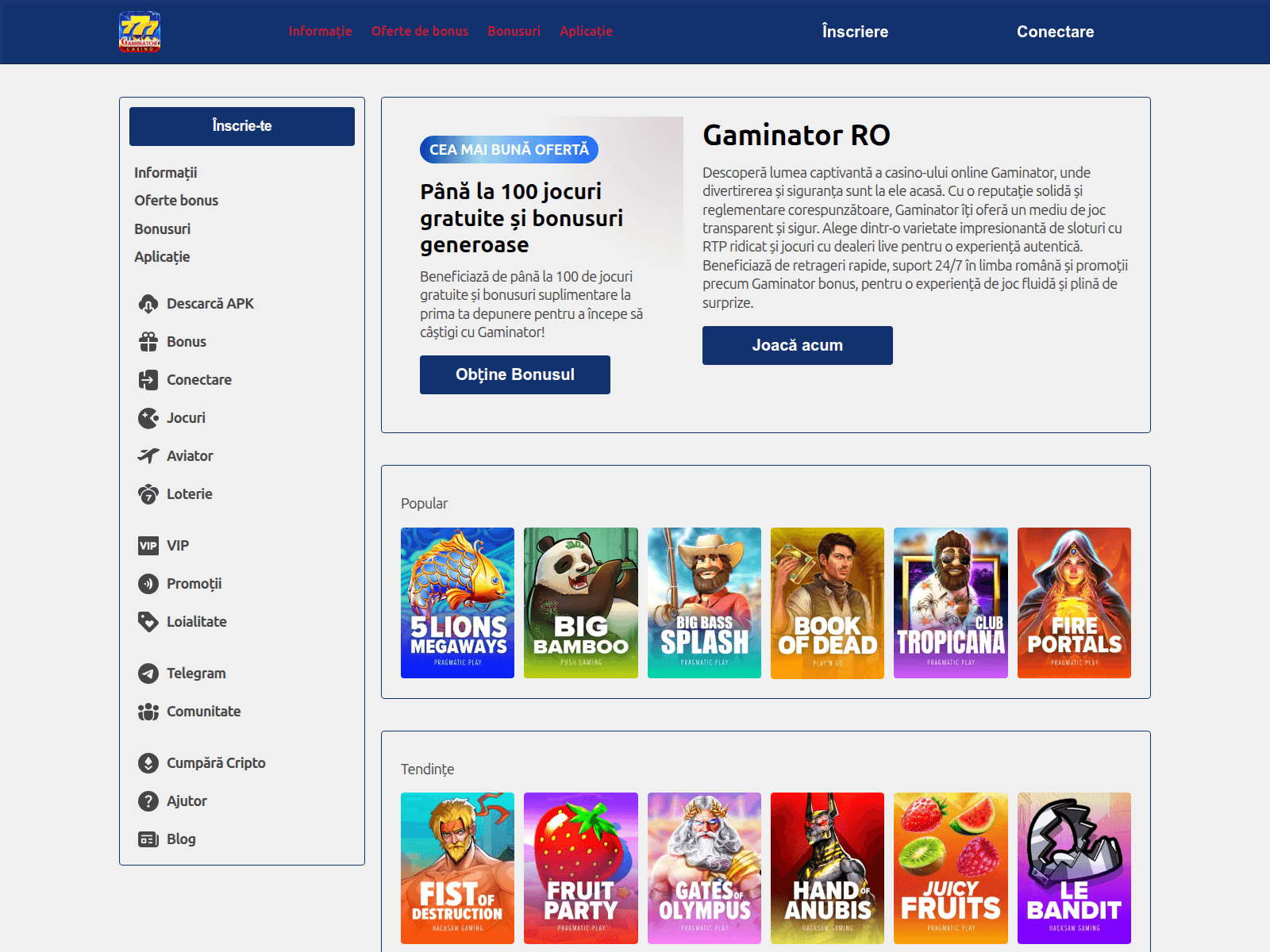Screen dimensions: 1270x952
Task: Click the Comunitate people icon
Action: click(x=148, y=712)
